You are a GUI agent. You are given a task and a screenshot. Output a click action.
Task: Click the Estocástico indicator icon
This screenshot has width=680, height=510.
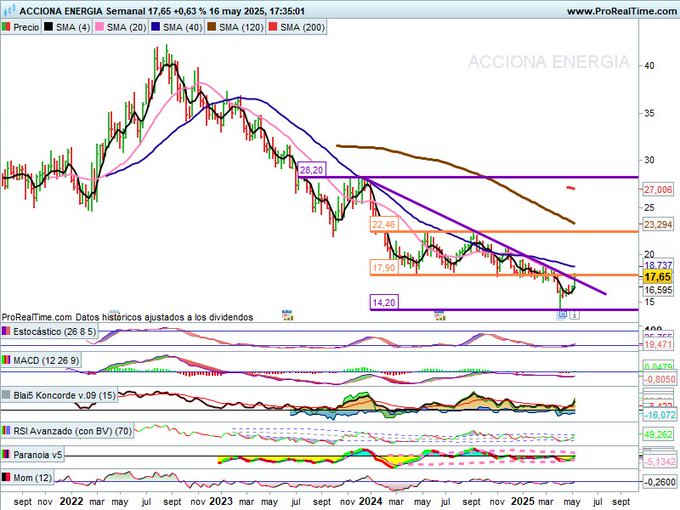[x=6, y=332]
